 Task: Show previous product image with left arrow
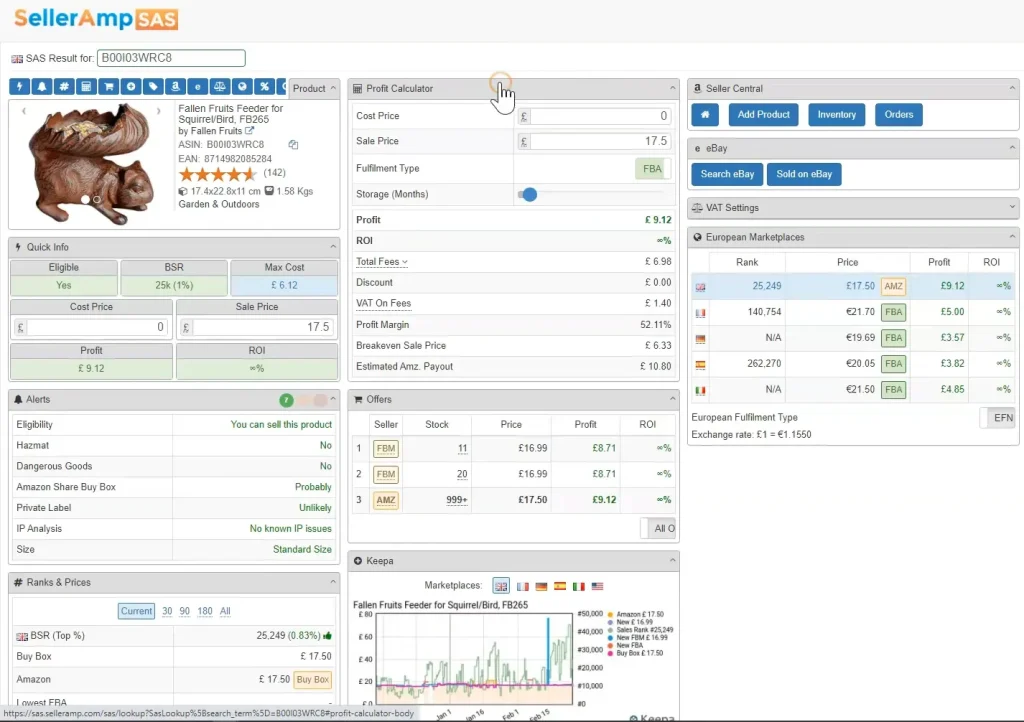point(24,112)
